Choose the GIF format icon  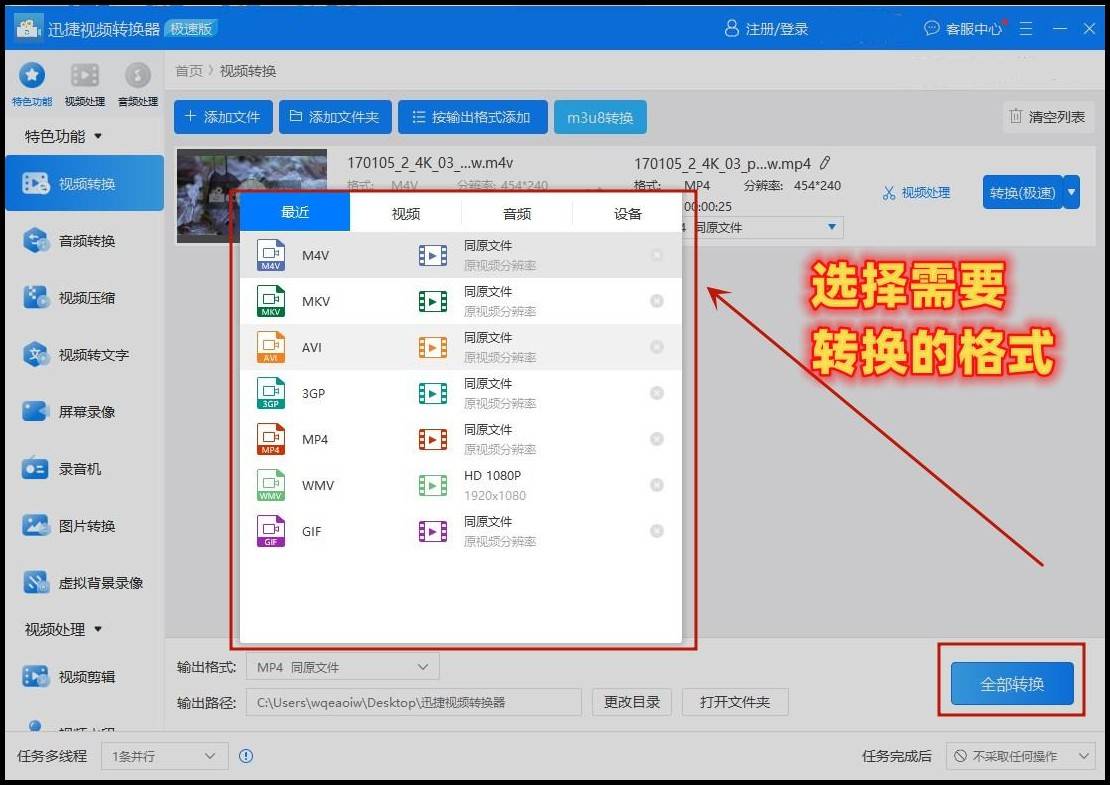pyautogui.click(x=271, y=531)
